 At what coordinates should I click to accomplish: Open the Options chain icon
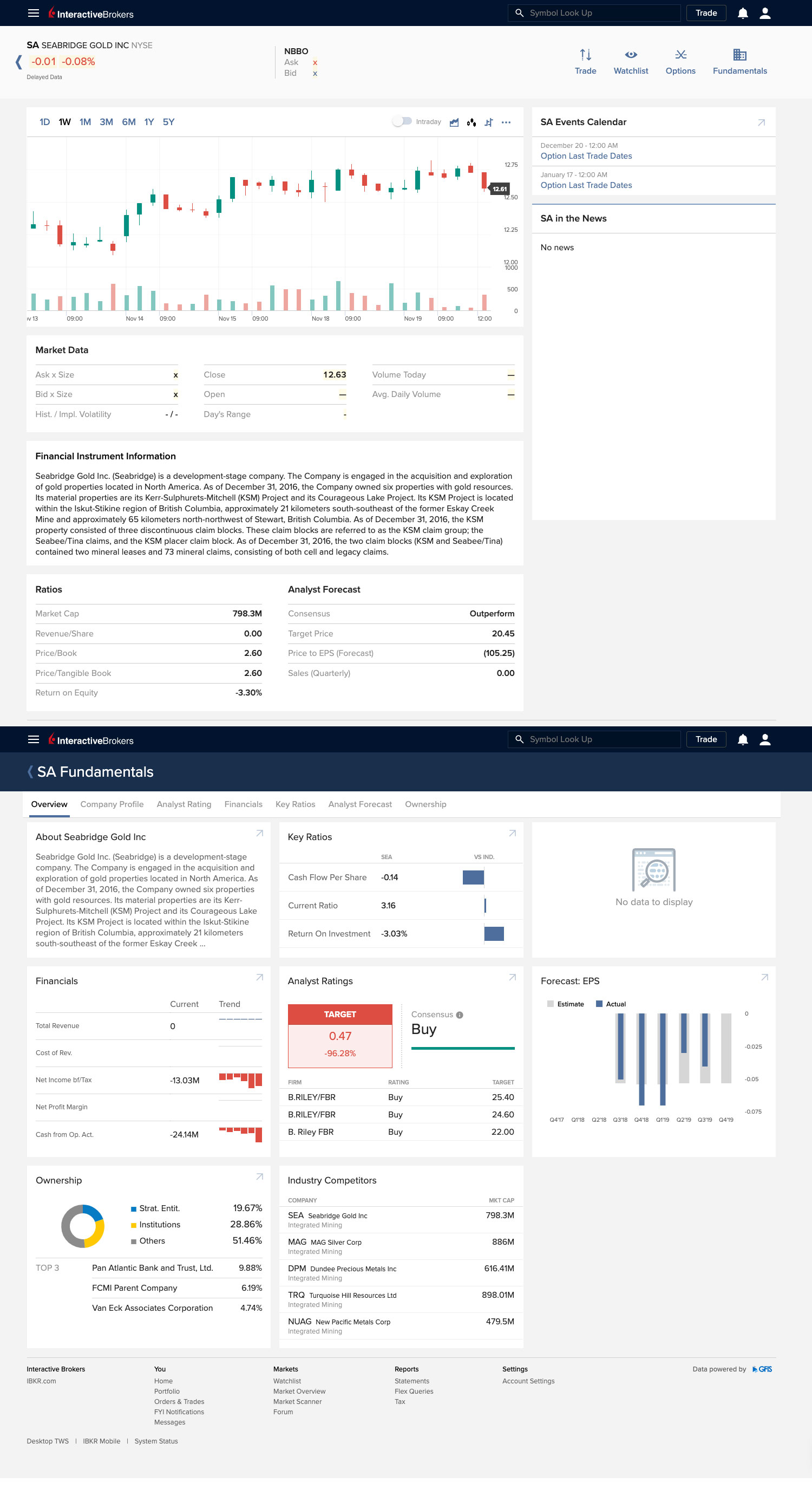(x=680, y=55)
